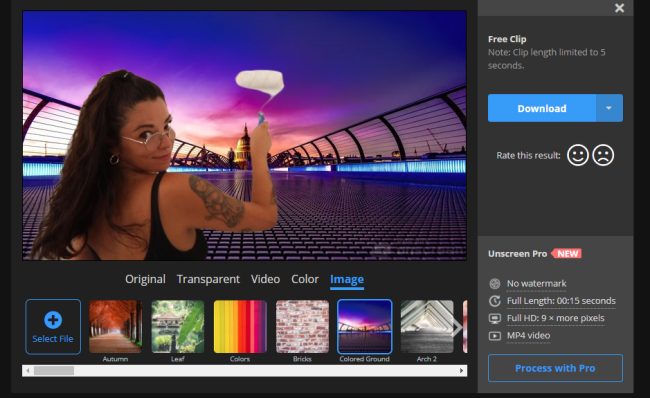Open the Color background tab
The image size is (650, 398).
305,279
